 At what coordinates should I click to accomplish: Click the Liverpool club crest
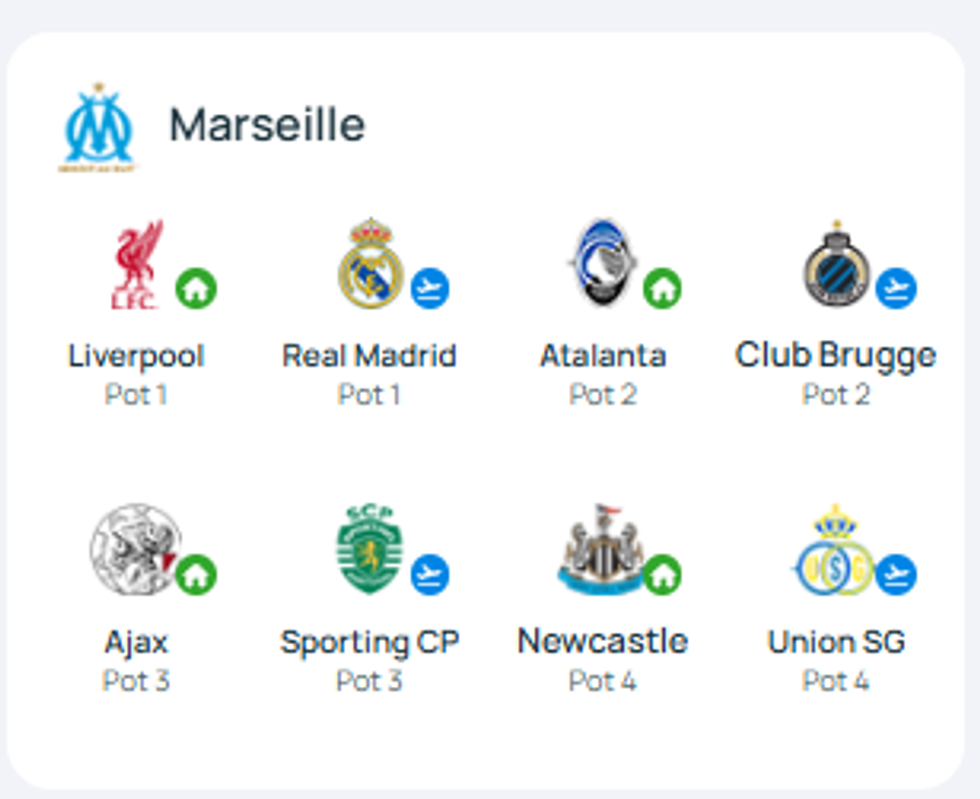[x=135, y=264]
